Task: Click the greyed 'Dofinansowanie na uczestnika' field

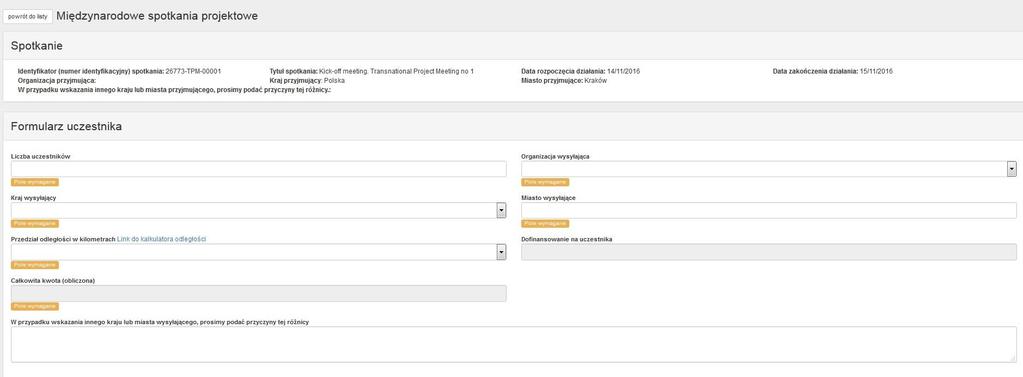Action: pos(769,252)
